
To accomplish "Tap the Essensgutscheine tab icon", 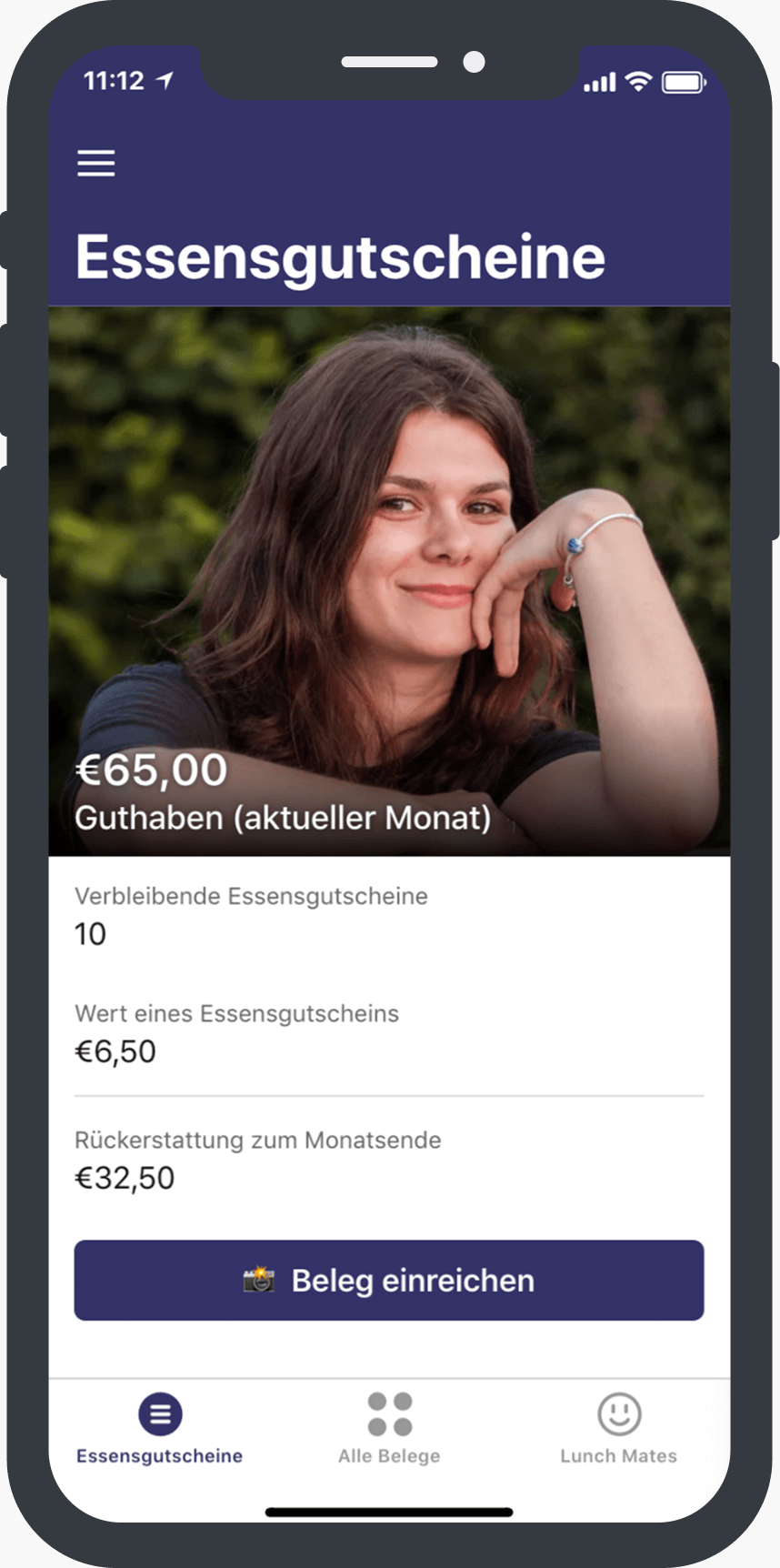I will coord(160,1414).
